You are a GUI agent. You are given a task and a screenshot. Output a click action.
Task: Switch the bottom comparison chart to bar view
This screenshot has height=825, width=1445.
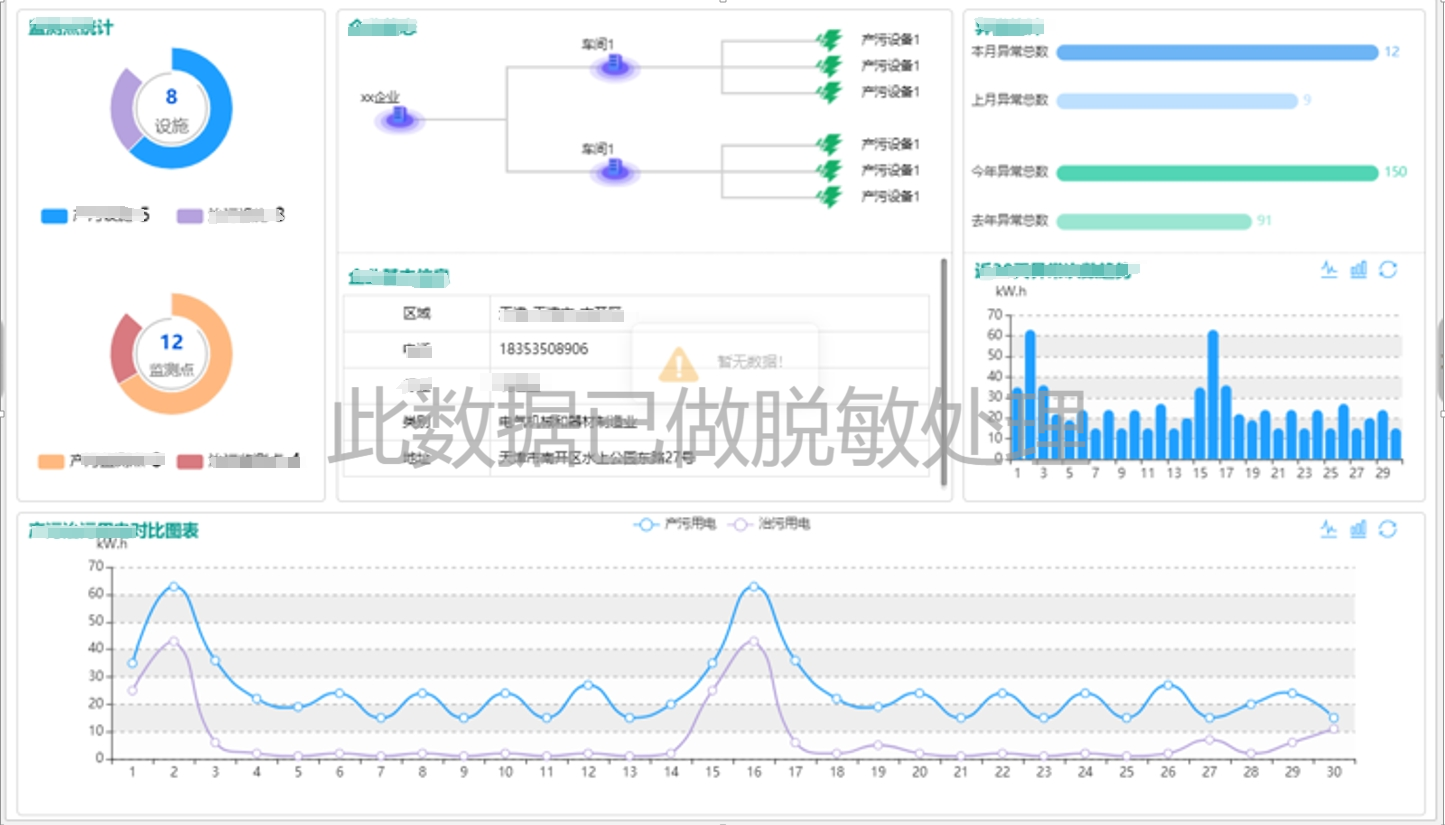tap(1358, 529)
